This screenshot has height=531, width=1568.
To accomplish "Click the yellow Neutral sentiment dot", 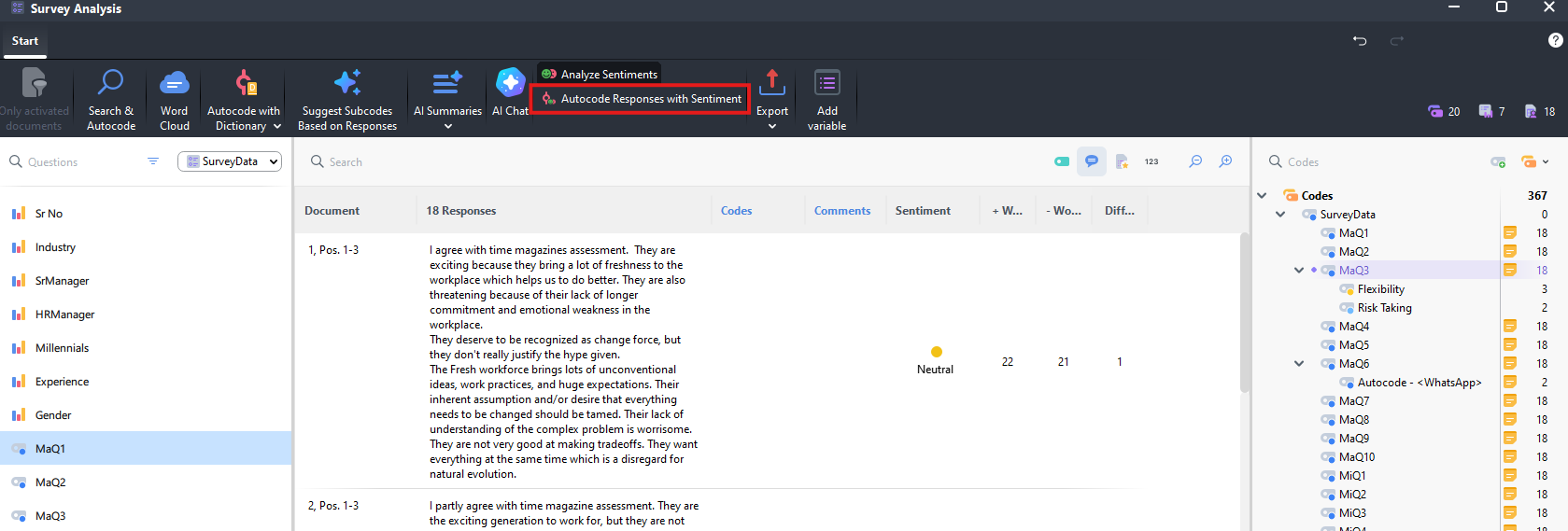I will [937, 352].
